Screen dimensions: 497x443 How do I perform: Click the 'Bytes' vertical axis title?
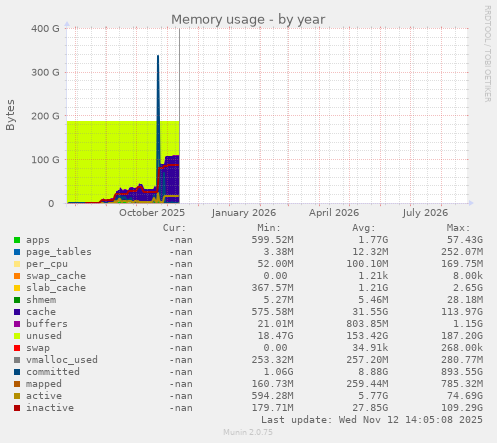(10, 115)
